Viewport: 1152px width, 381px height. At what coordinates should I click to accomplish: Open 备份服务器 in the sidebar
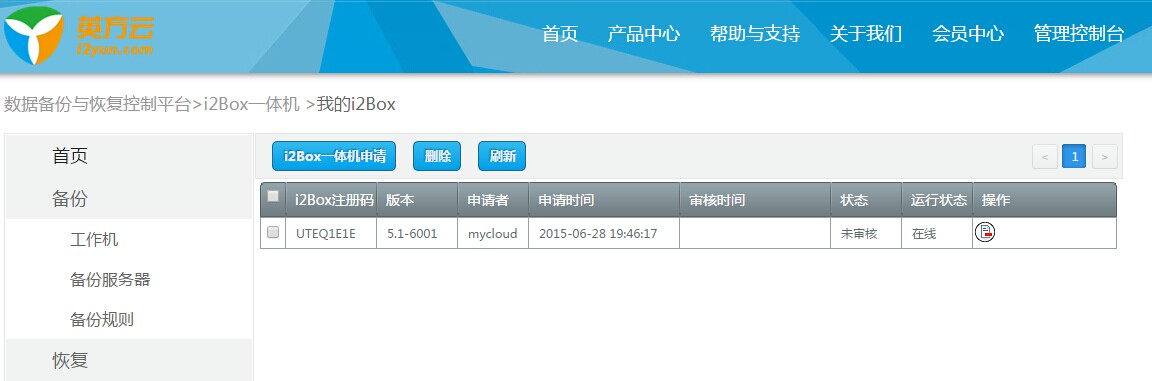click(110, 280)
